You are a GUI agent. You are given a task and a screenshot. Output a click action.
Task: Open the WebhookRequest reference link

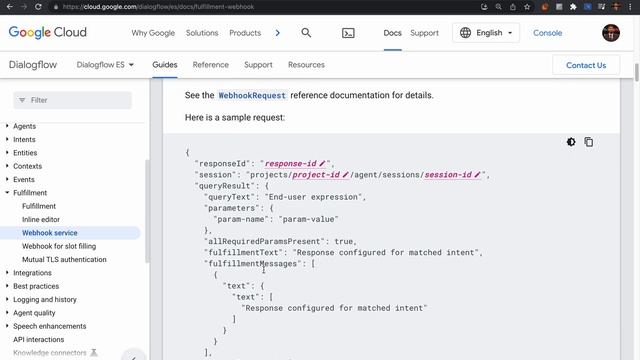click(x=252, y=95)
